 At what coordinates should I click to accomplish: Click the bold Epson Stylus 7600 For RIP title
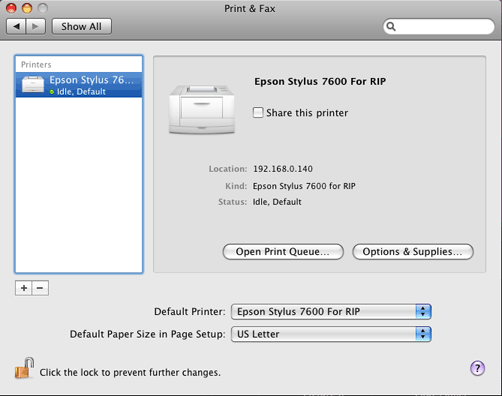(320, 82)
